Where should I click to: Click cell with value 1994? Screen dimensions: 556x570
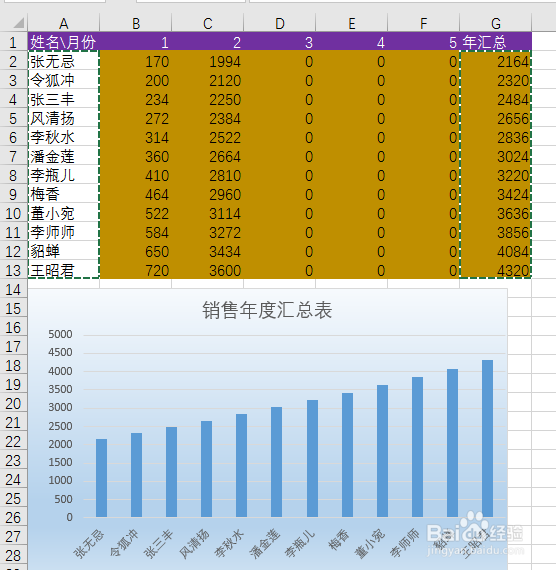(208, 61)
